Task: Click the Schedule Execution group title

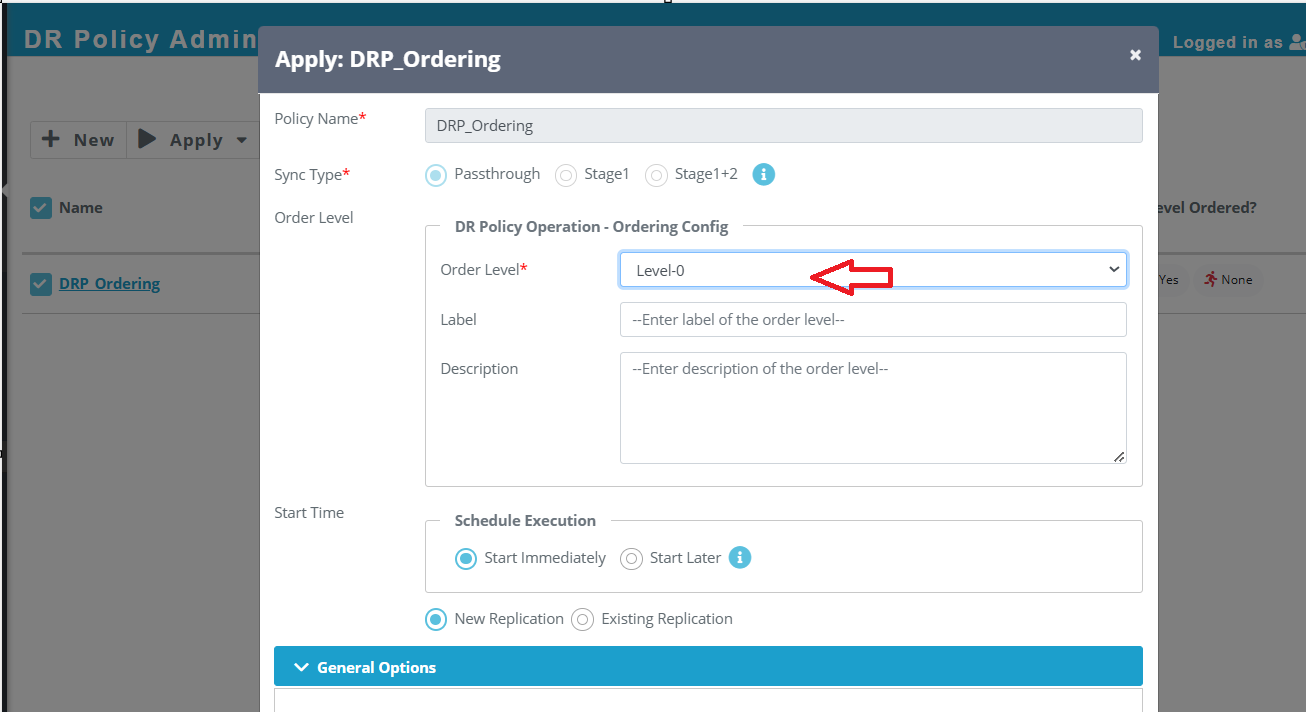Action: (x=525, y=520)
